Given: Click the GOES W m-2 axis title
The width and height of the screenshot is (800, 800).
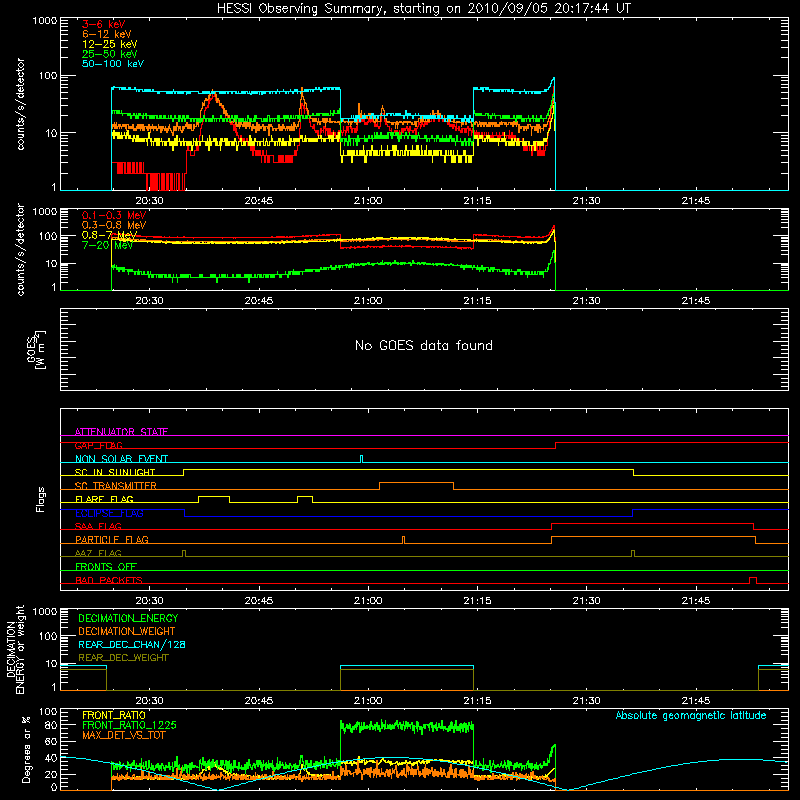Looking at the screenshot, I should click(x=36, y=350).
